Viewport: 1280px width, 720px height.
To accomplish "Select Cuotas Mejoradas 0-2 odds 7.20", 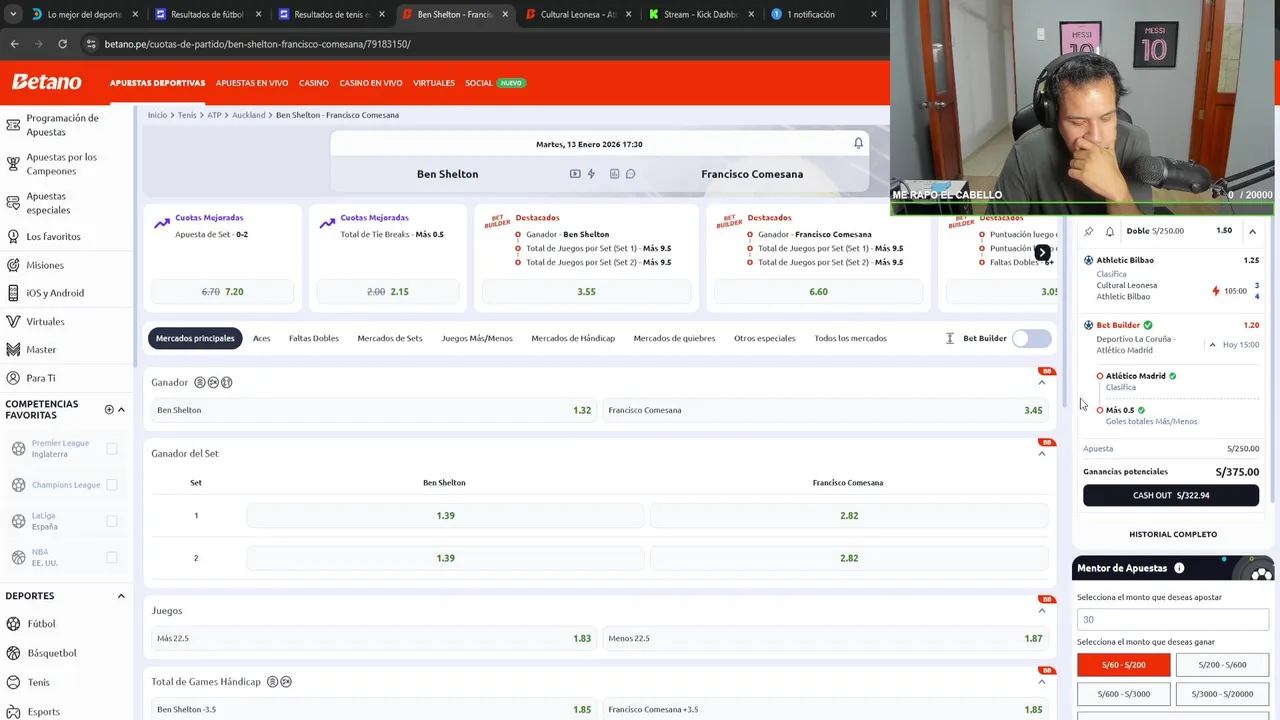I will 222,291.
